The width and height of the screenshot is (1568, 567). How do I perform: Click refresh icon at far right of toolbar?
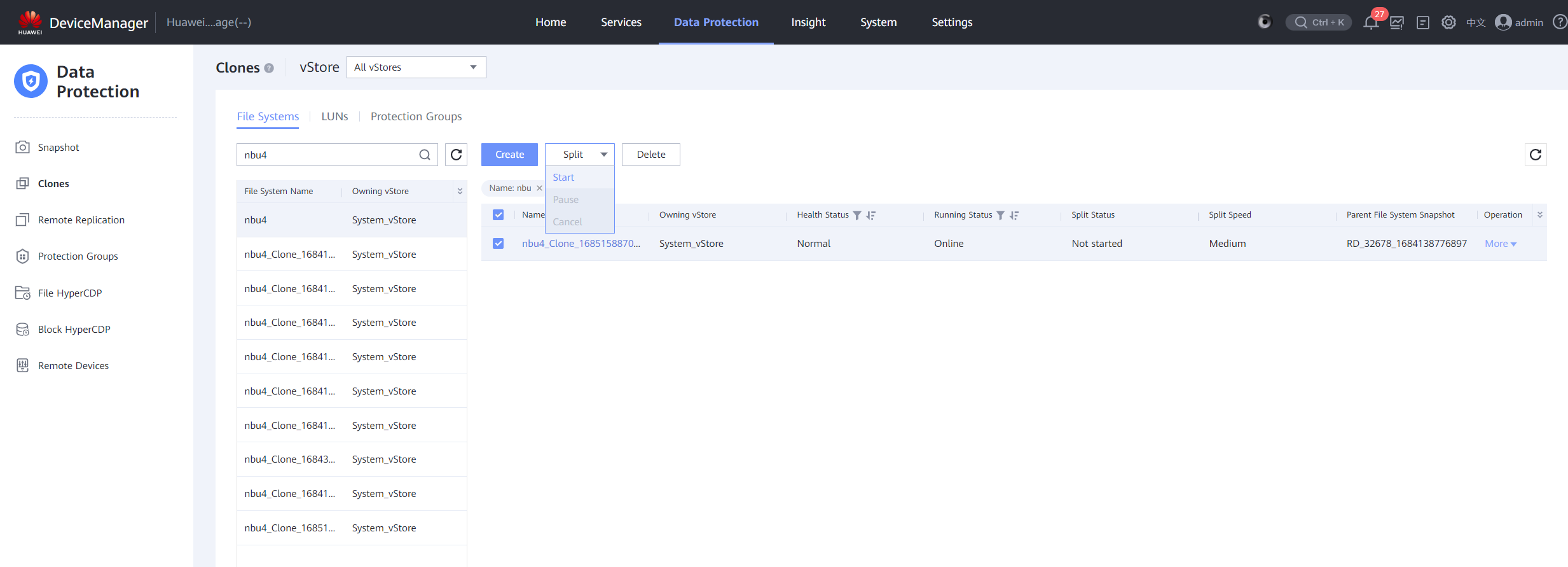point(1535,155)
